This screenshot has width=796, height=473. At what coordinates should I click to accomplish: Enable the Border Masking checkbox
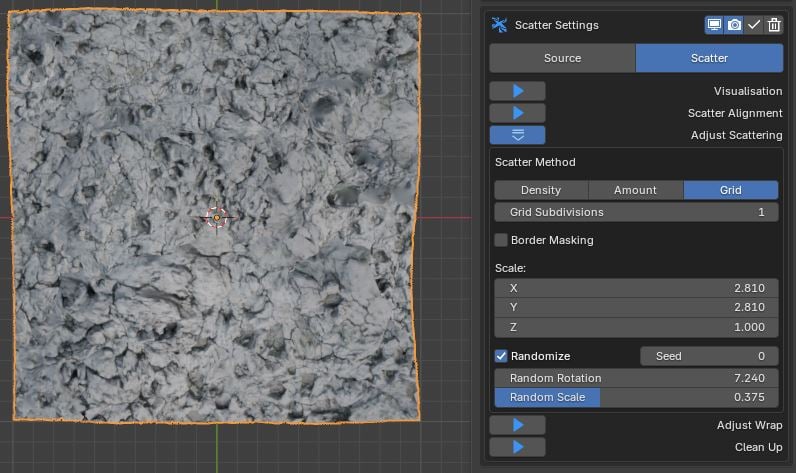click(x=502, y=240)
